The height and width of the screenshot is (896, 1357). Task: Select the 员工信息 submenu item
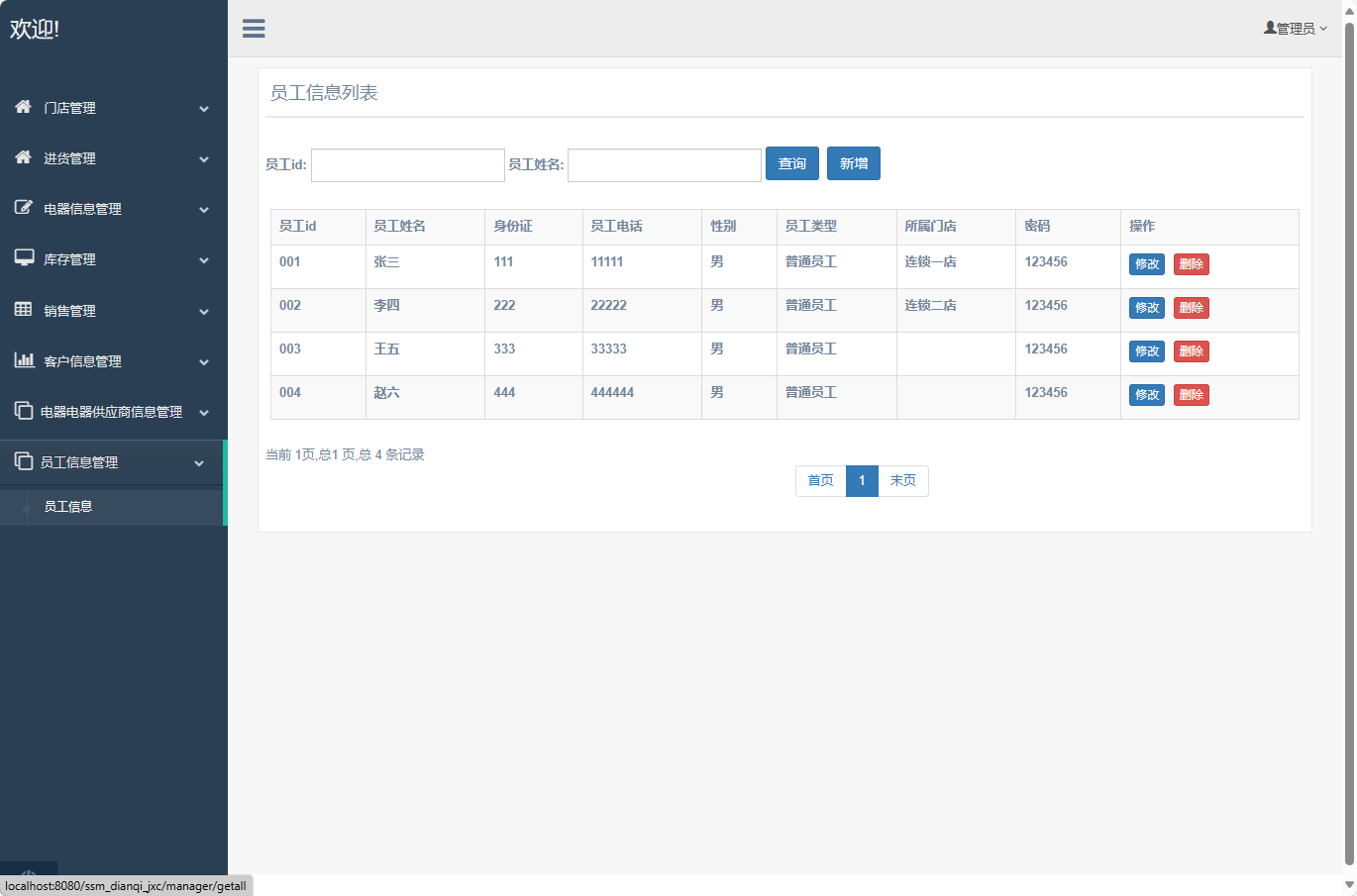coord(68,507)
